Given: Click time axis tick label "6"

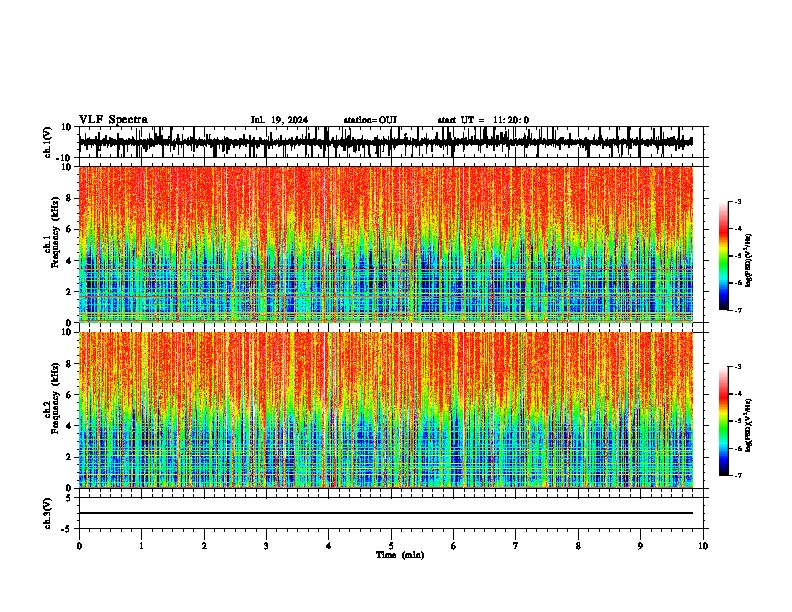Looking at the screenshot, I should (x=454, y=546).
